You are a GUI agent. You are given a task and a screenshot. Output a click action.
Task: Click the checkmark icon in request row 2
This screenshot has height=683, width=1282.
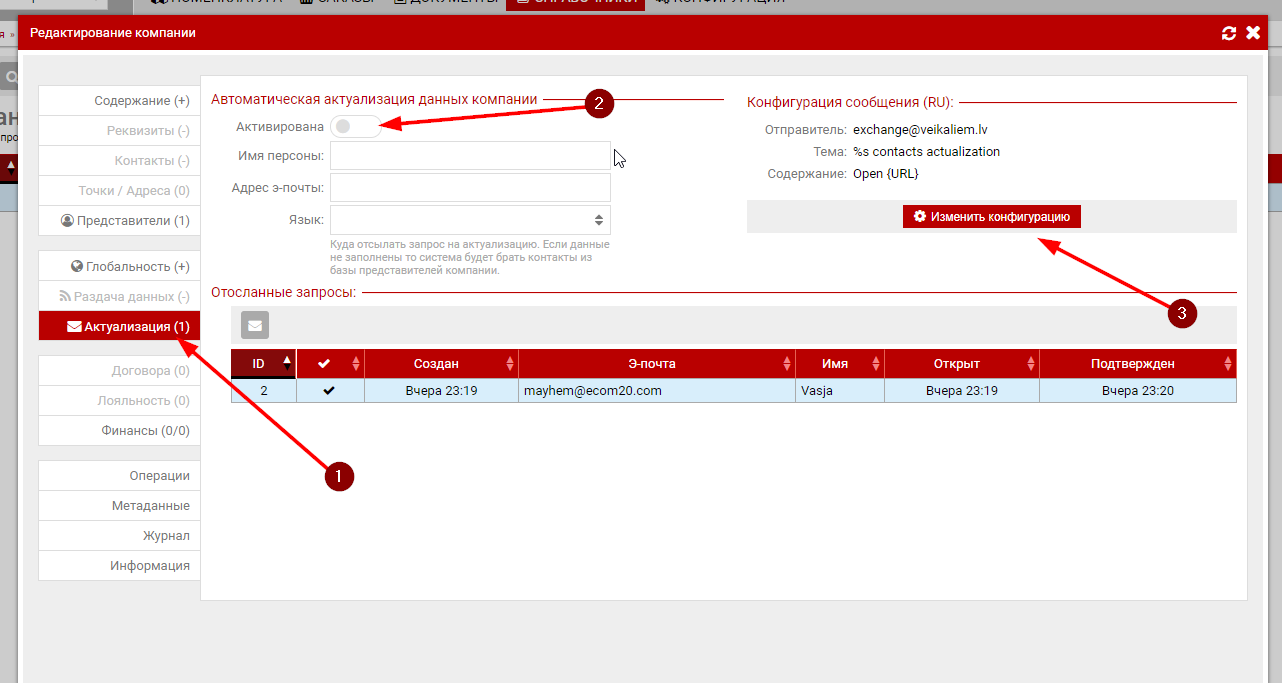tap(330, 391)
